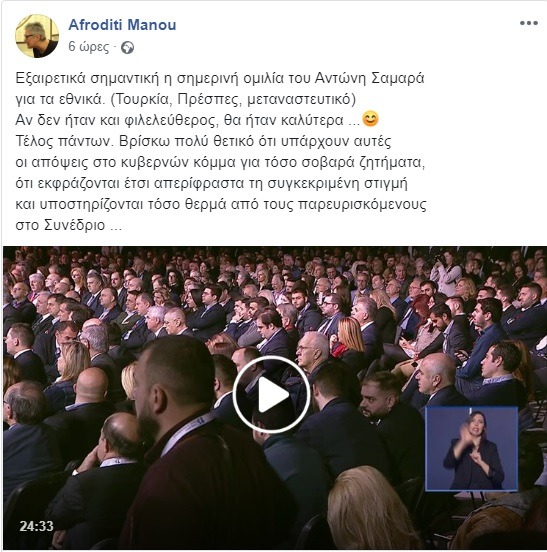Click the sentence starting 'Τέλος πάντων'
This screenshot has width=547, height=552.
pos(65,141)
